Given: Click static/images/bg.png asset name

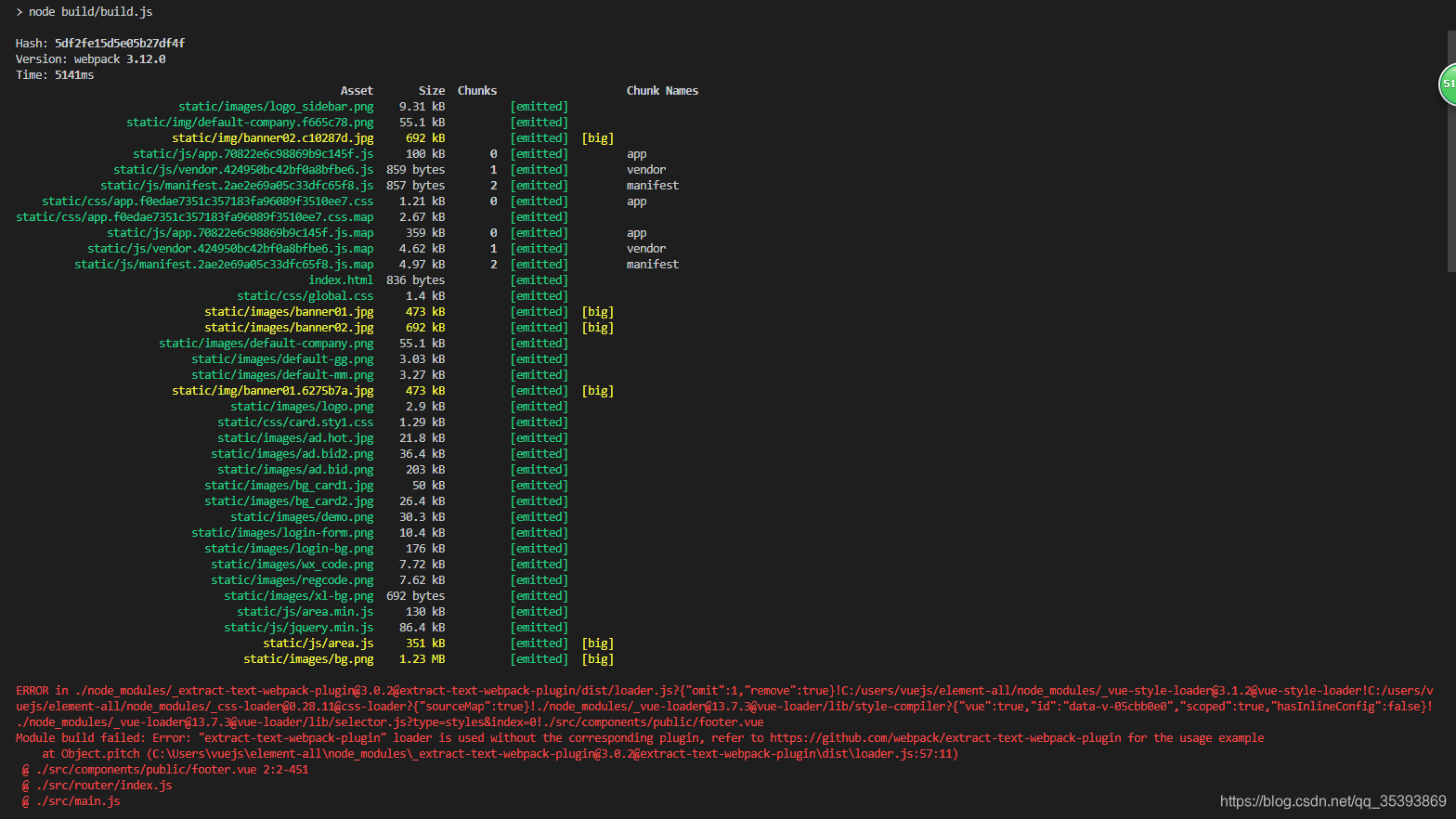Looking at the screenshot, I should 308,659.
